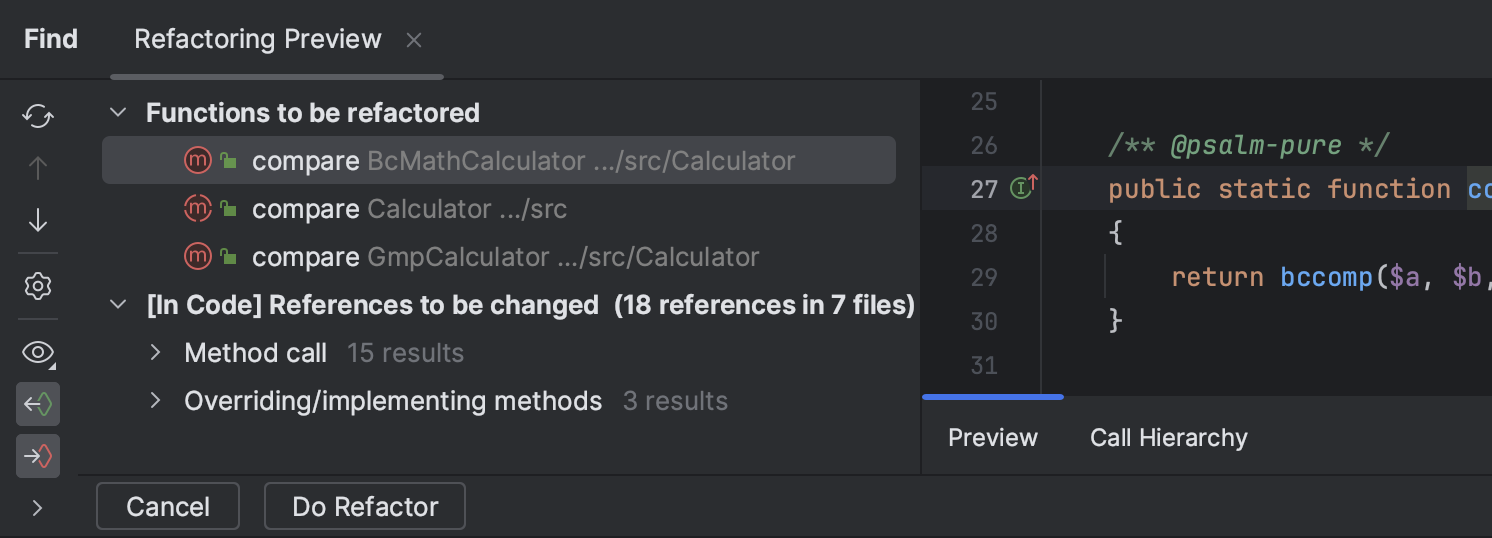1492x538 pixels.
Task: Click the rerun refresh icon in sidebar
Action: (38, 116)
